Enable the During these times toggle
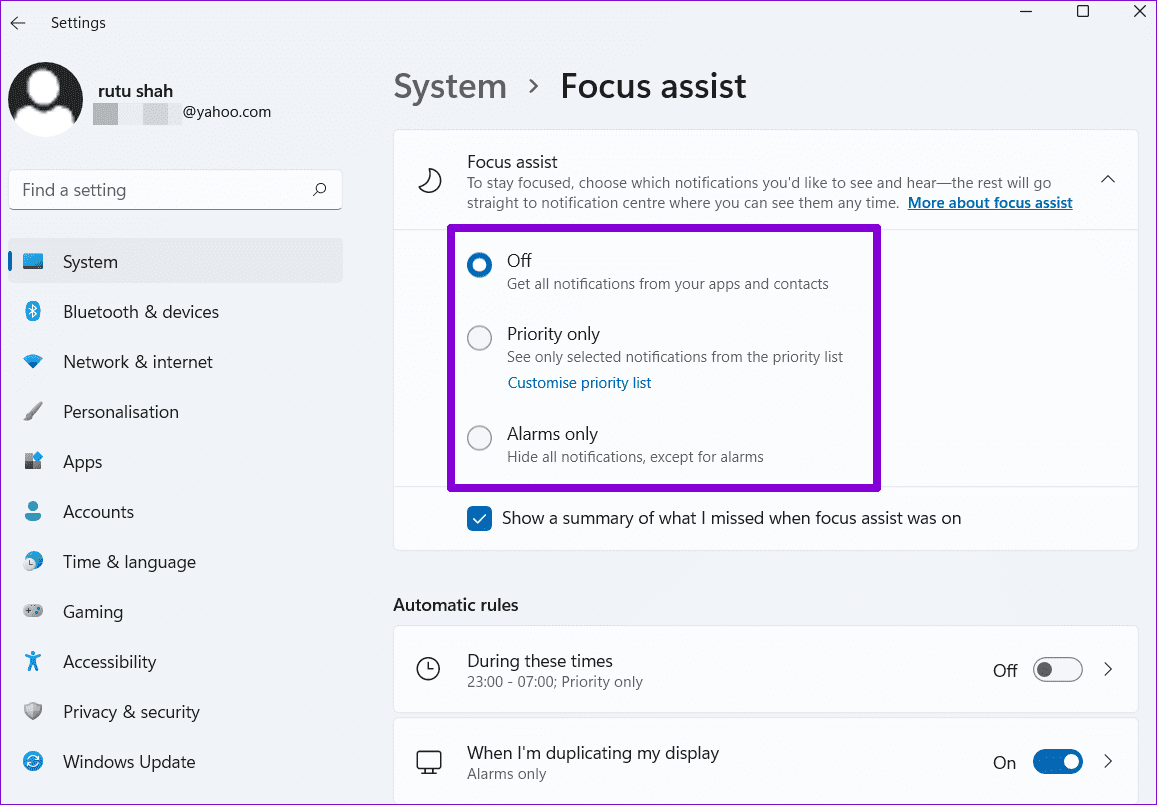1157x805 pixels. click(x=1057, y=670)
